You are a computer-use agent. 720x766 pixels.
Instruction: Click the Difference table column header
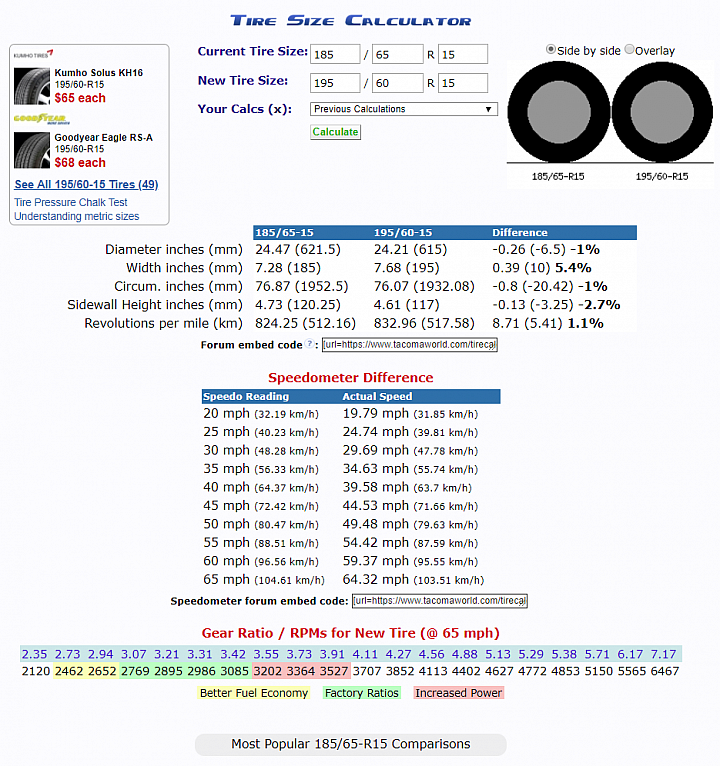click(520, 233)
